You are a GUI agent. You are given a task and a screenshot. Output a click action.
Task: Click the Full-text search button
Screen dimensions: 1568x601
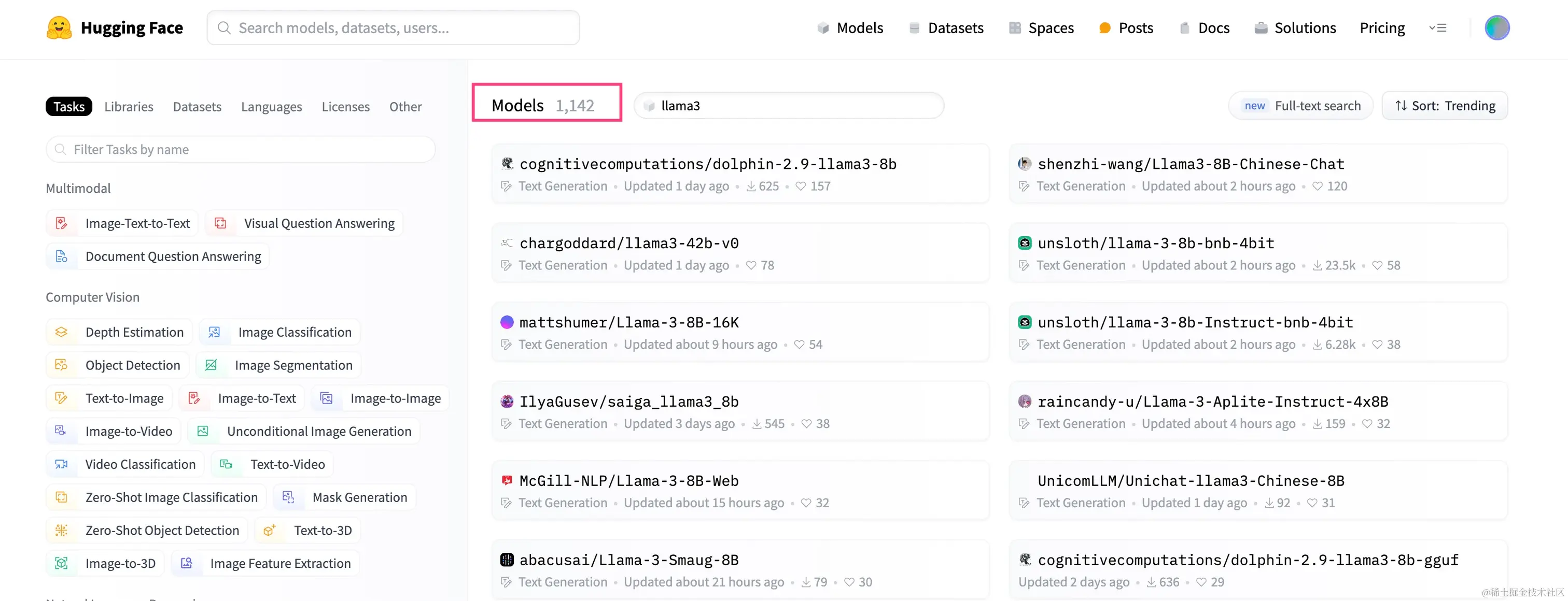coord(1301,106)
